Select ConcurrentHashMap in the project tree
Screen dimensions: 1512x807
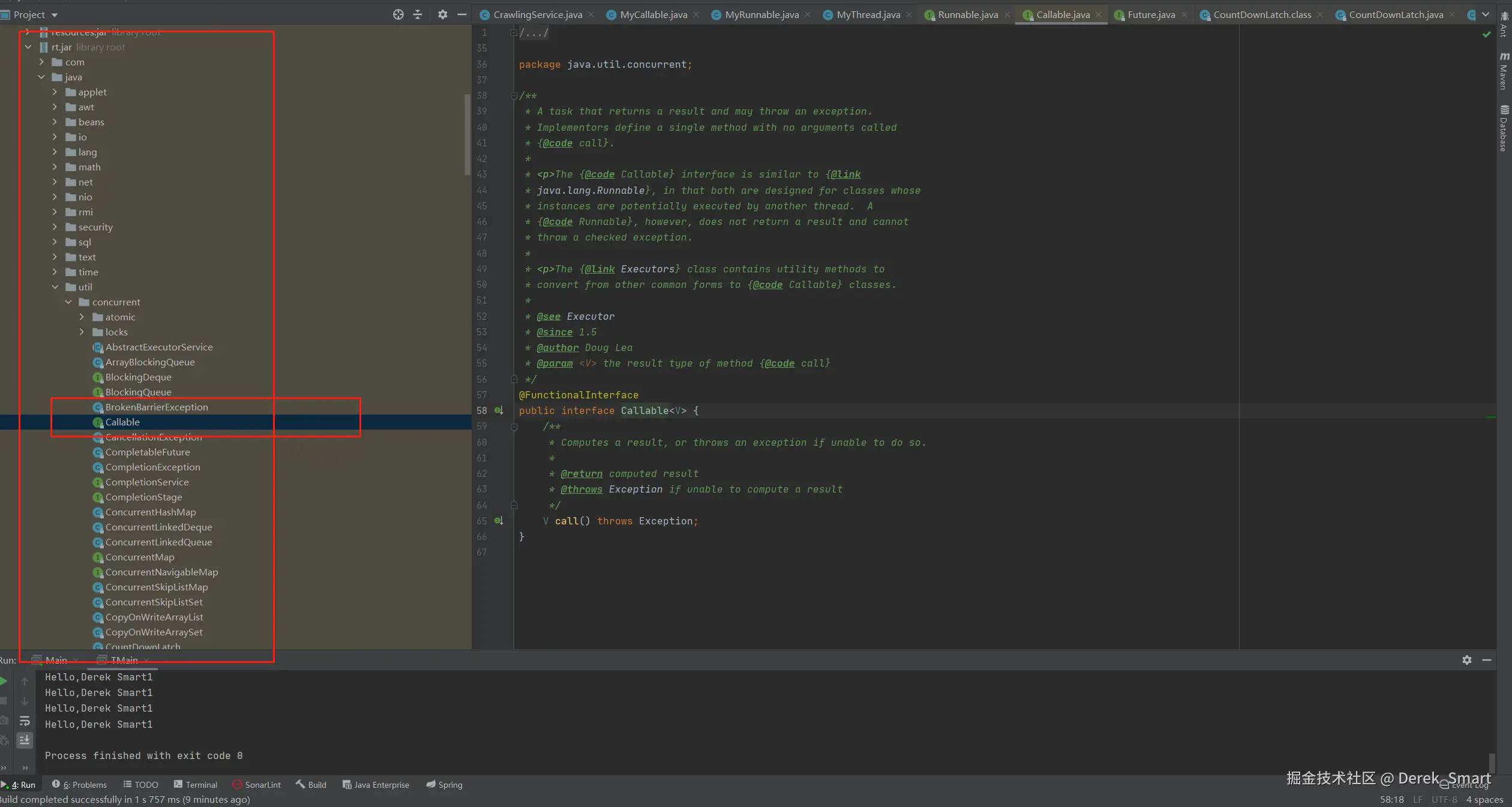point(151,512)
